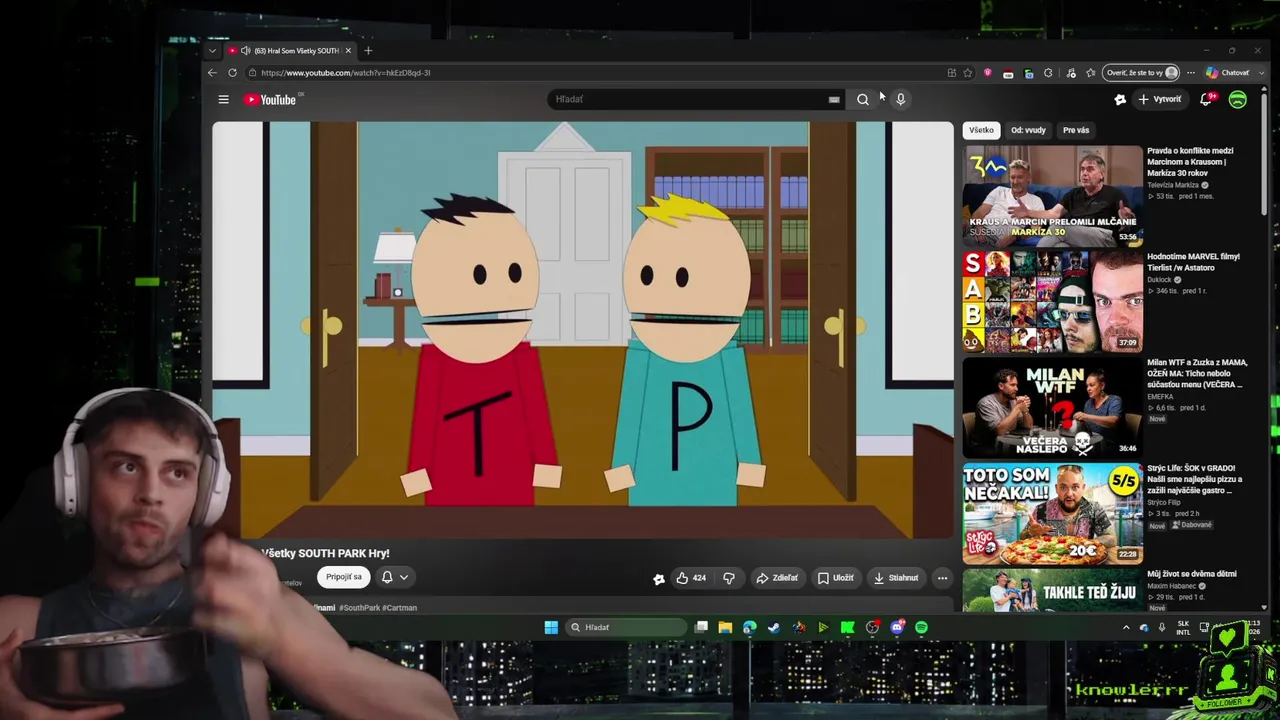Click the "Zdieľať" share button
This screenshot has height=720, width=1280.
pyautogui.click(x=777, y=578)
